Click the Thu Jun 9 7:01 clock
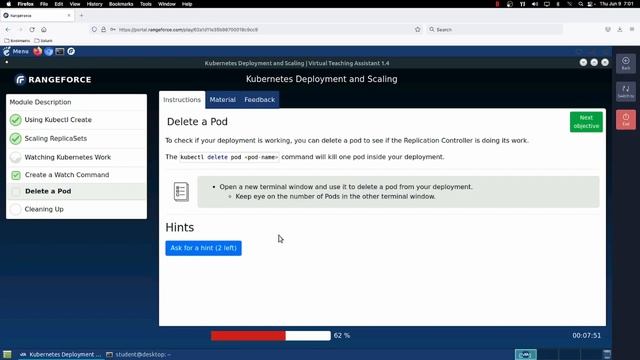Screen dimensions: 640x360 click(x=617, y=4)
